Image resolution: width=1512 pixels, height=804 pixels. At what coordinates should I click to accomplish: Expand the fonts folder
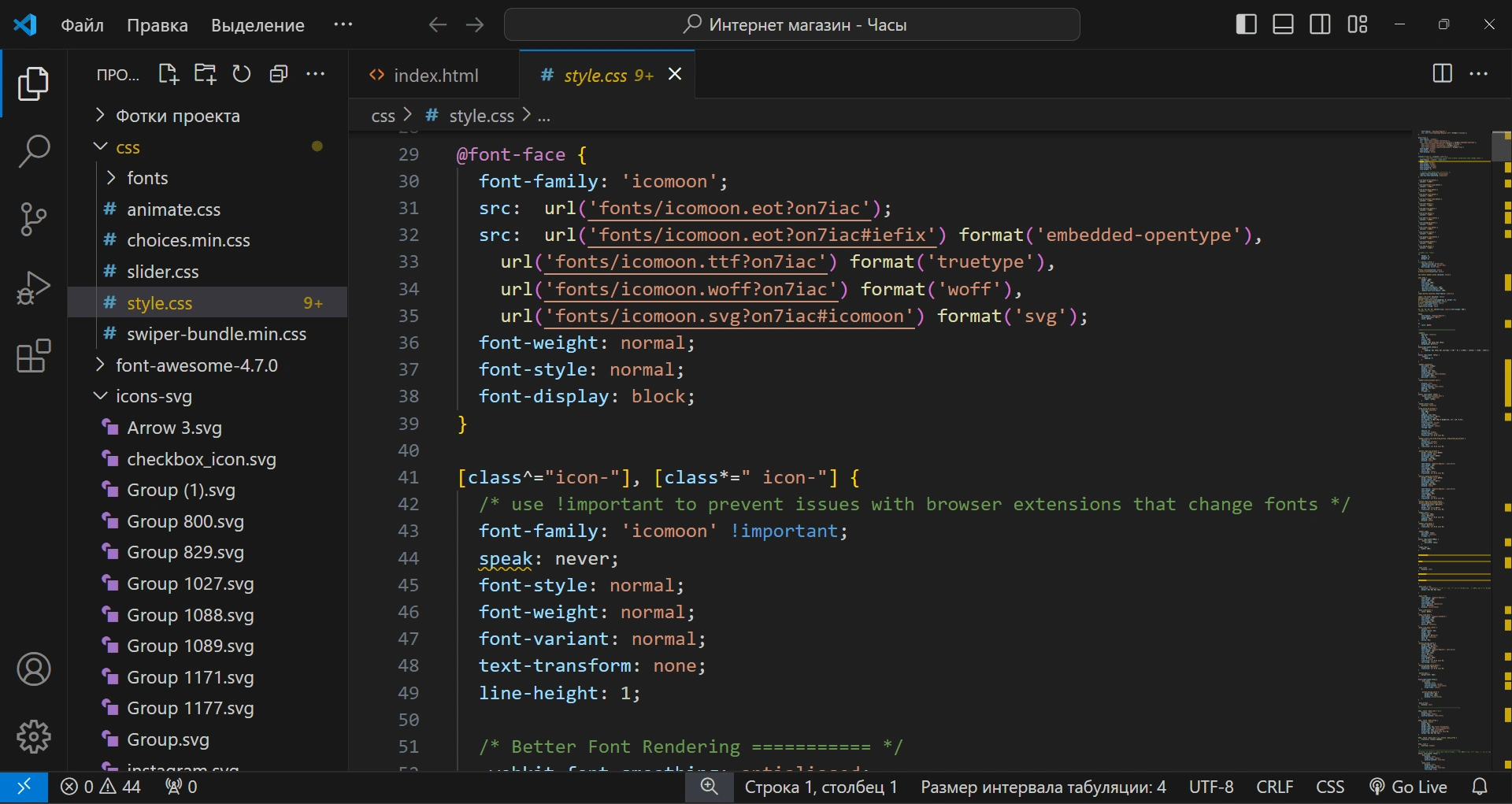(x=147, y=178)
